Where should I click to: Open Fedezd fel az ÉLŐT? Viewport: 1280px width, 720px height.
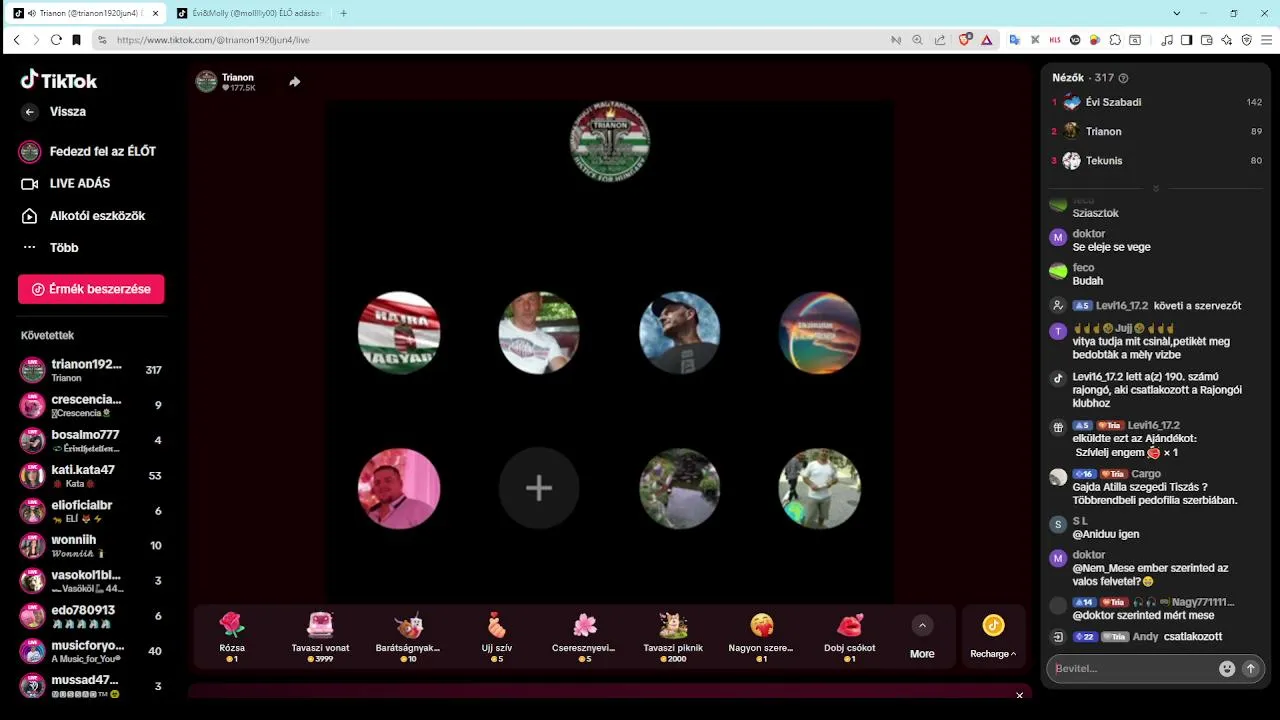[88, 151]
